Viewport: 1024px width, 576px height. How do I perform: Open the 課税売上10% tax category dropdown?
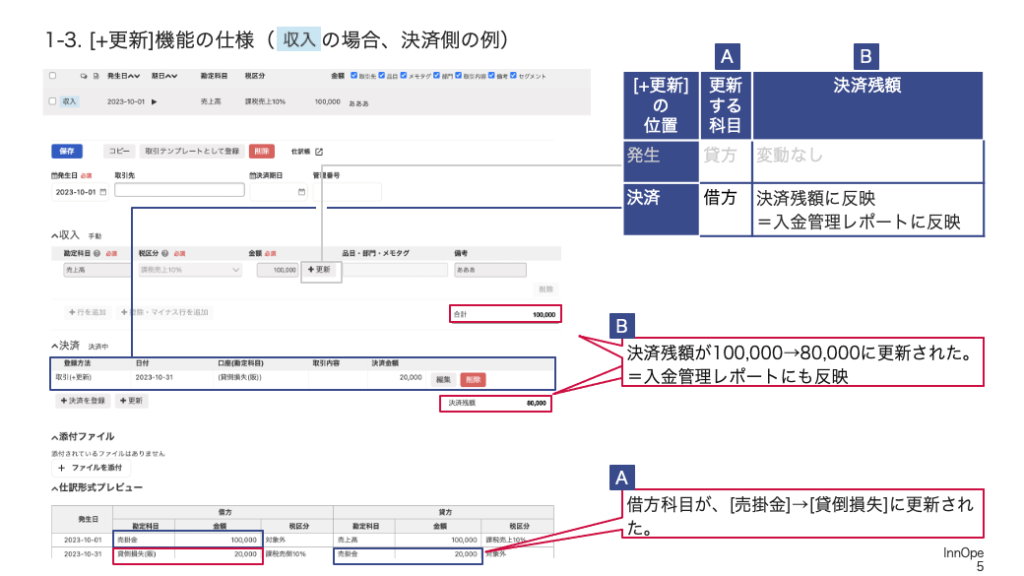(x=190, y=270)
